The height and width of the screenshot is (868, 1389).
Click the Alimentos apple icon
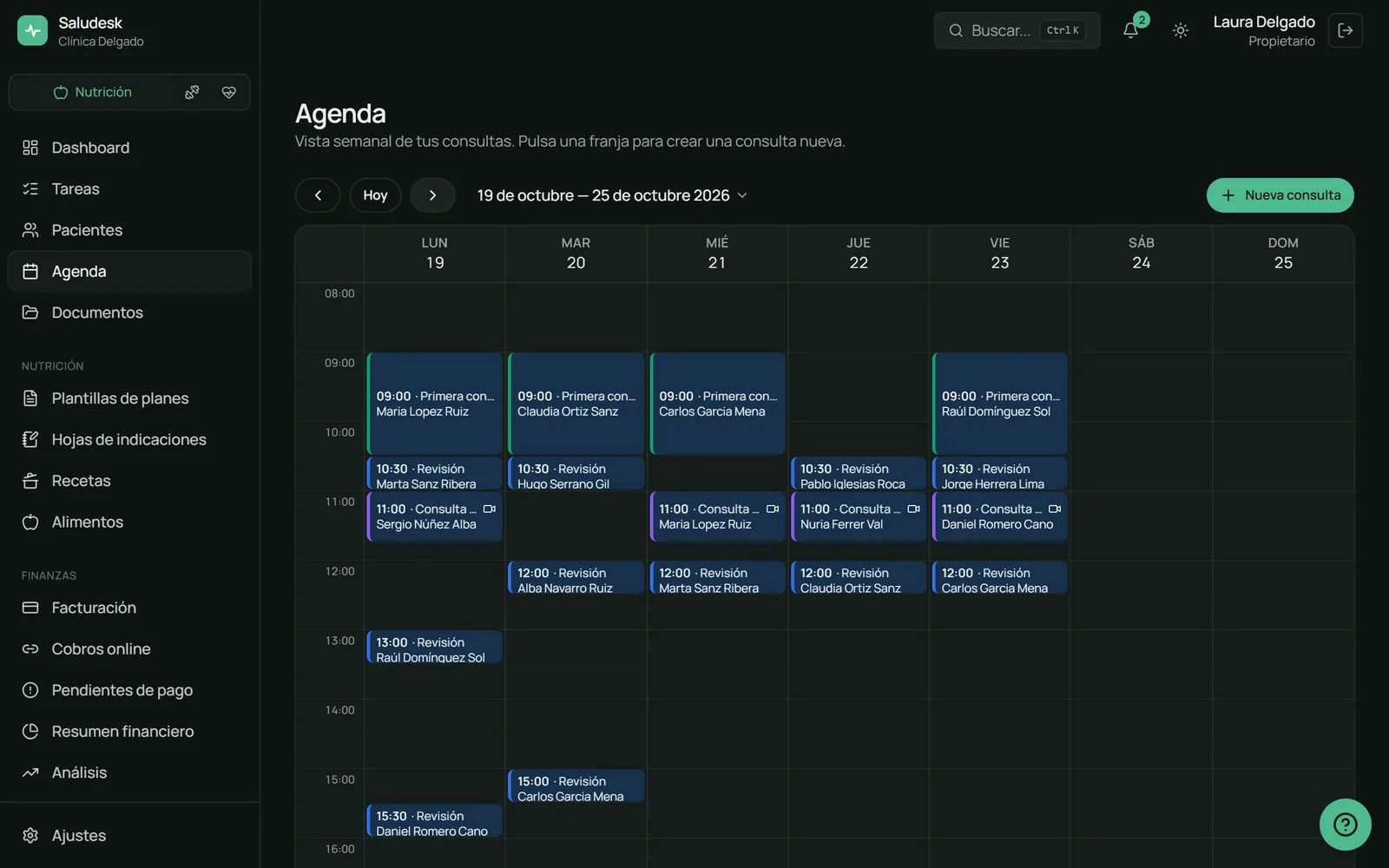click(x=30, y=522)
